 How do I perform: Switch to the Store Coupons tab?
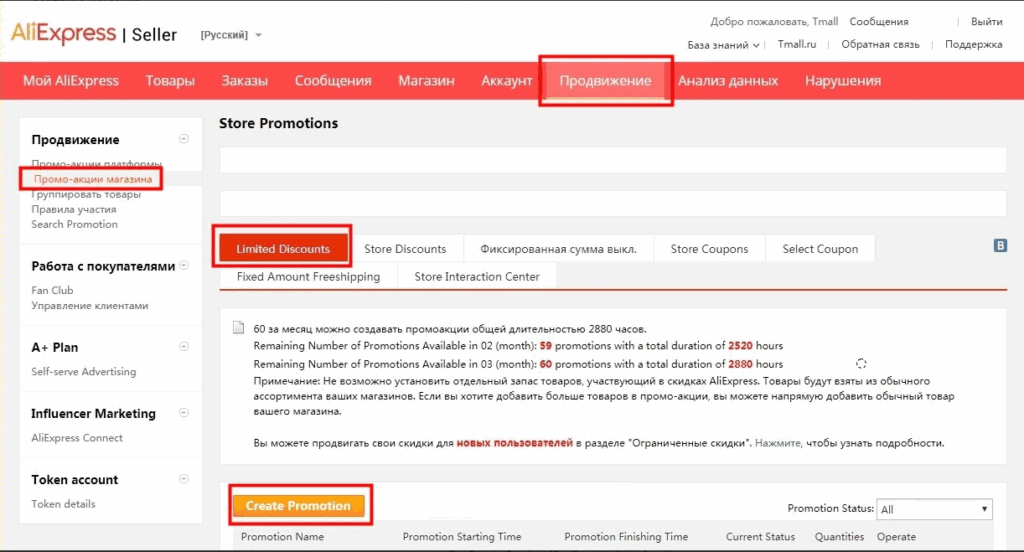[709, 249]
